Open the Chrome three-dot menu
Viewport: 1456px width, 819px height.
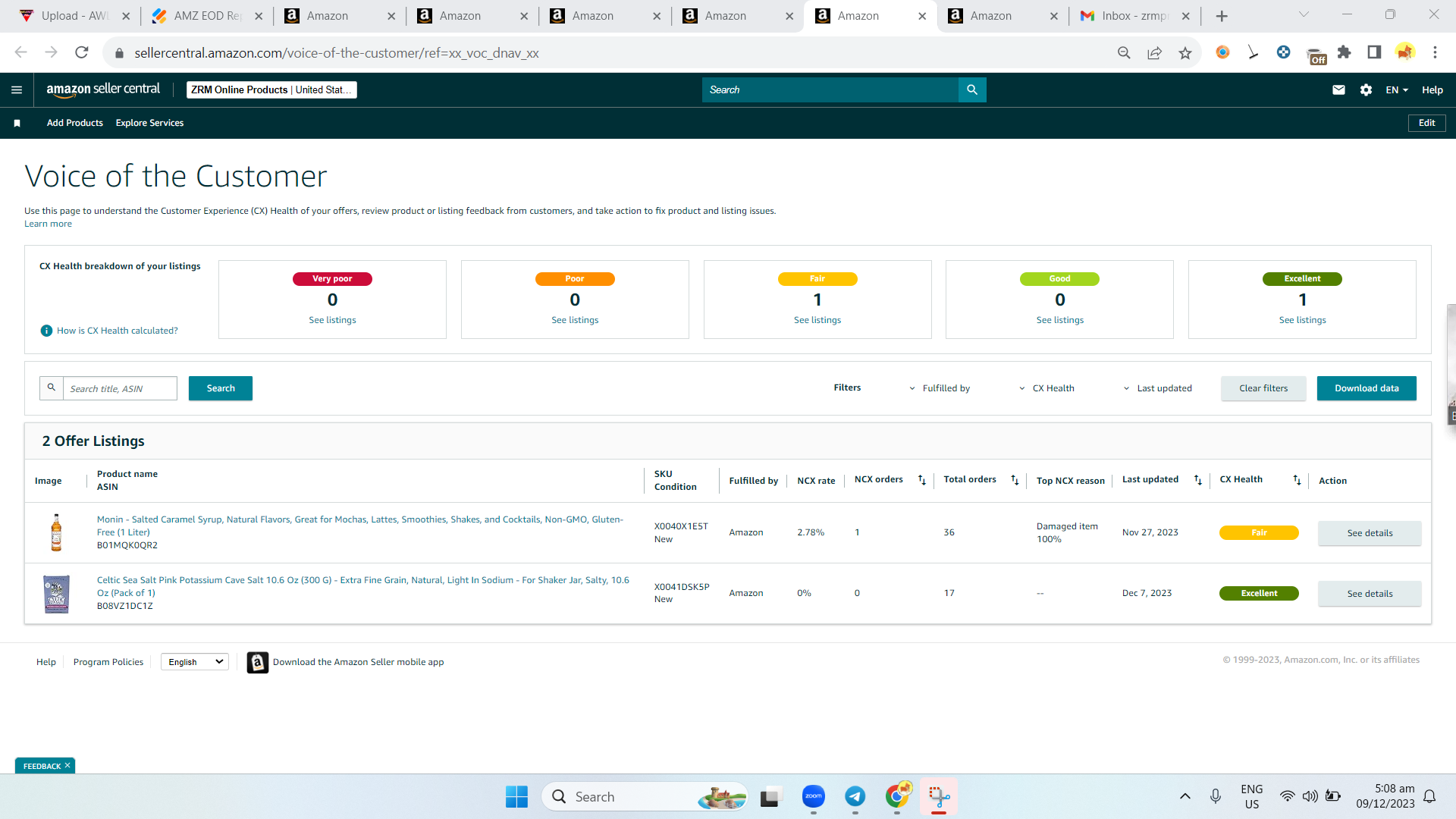(1435, 52)
